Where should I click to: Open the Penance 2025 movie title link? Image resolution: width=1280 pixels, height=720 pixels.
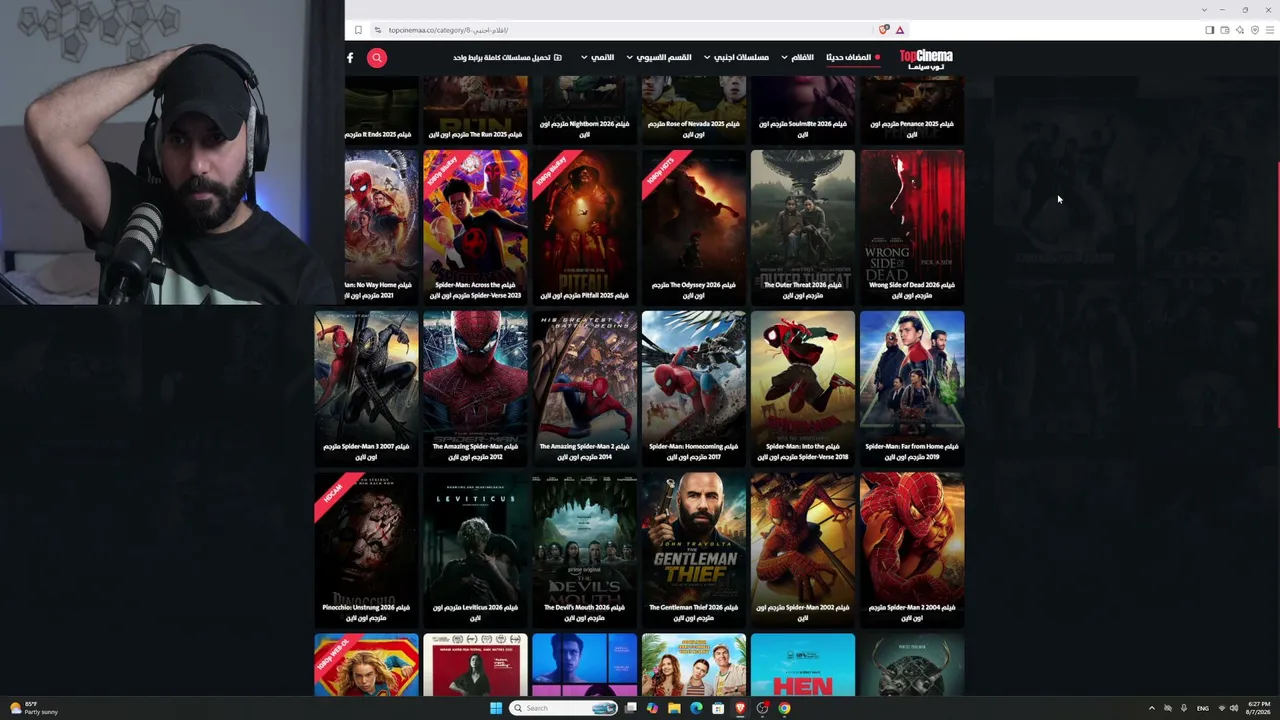[x=912, y=129]
